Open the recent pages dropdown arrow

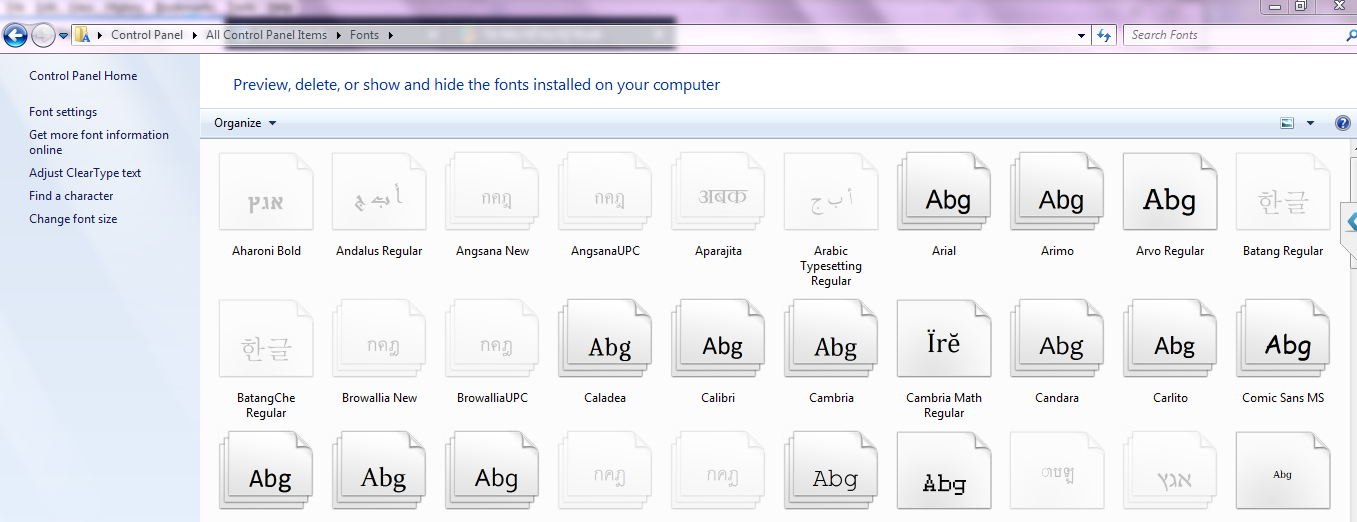point(64,36)
